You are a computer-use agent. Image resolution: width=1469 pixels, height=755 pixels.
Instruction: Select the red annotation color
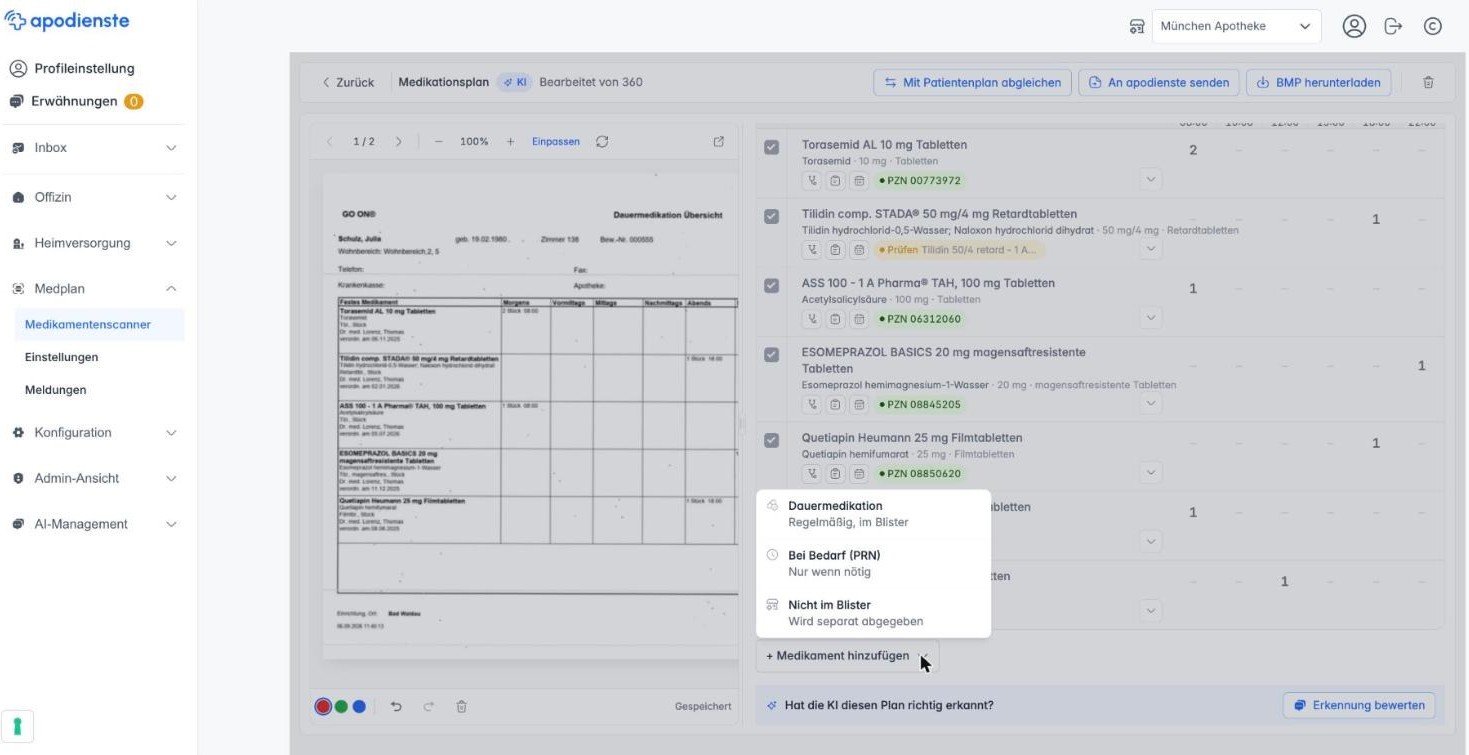tap(323, 706)
